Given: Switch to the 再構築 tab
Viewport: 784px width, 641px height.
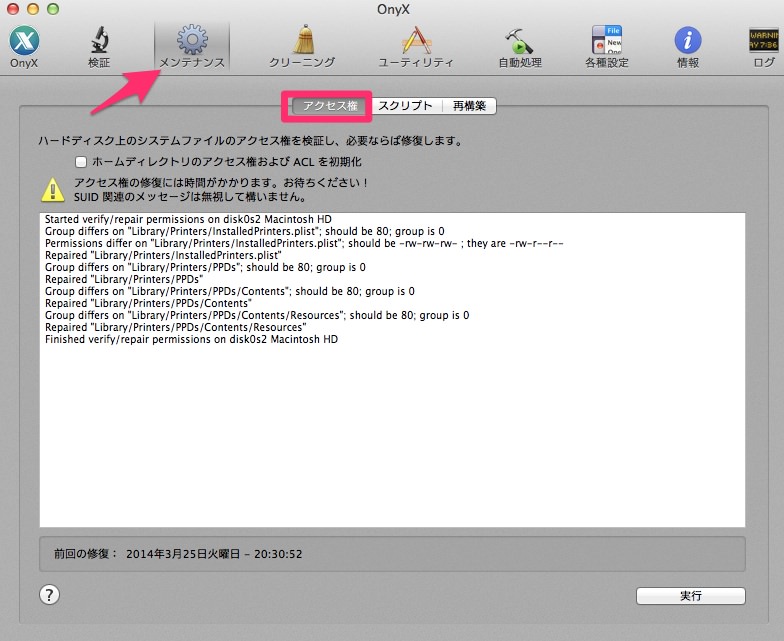Looking at the screenshot, I should pos(469,106).
